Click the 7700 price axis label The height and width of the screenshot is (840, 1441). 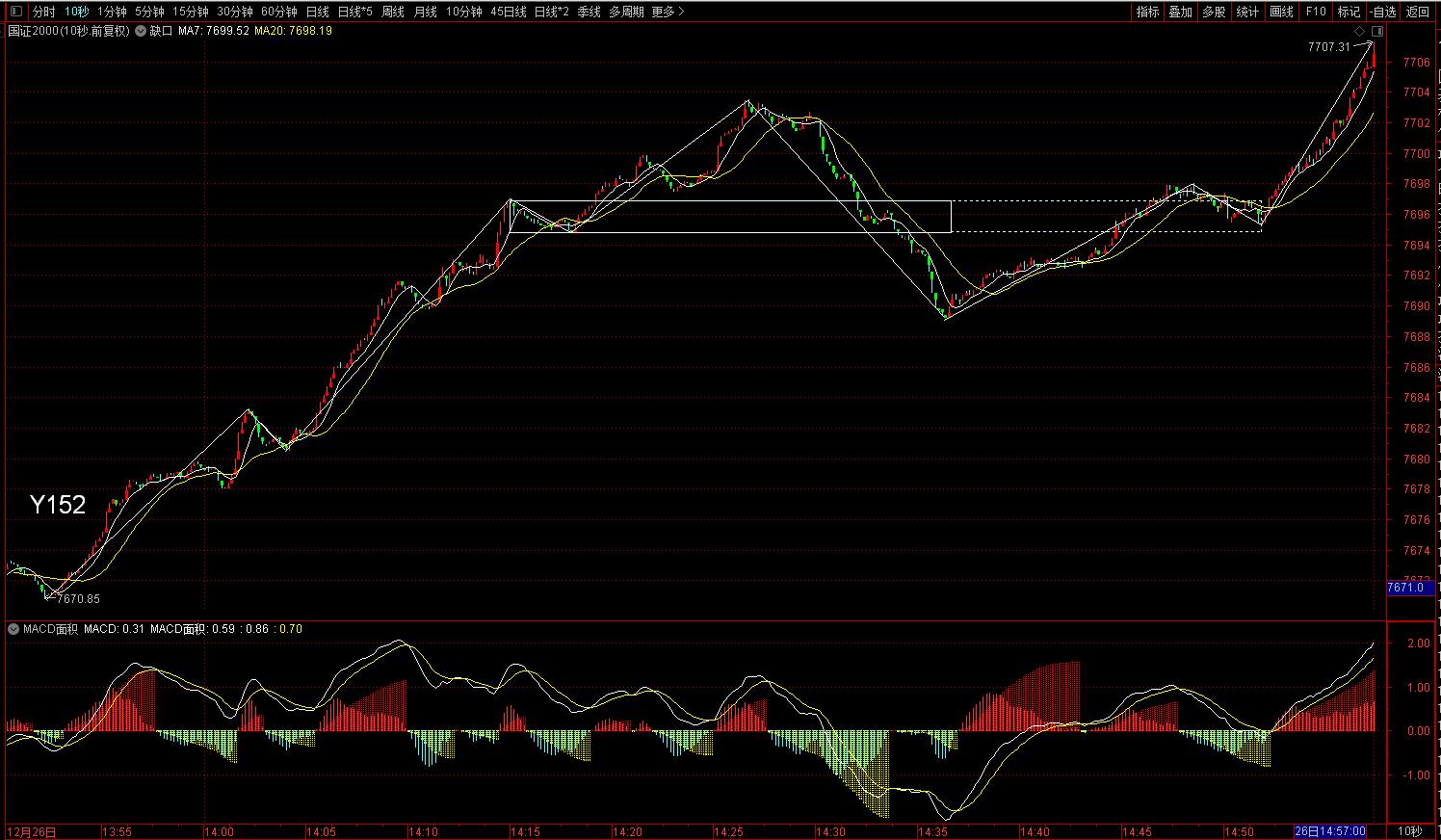point(1417,154)
